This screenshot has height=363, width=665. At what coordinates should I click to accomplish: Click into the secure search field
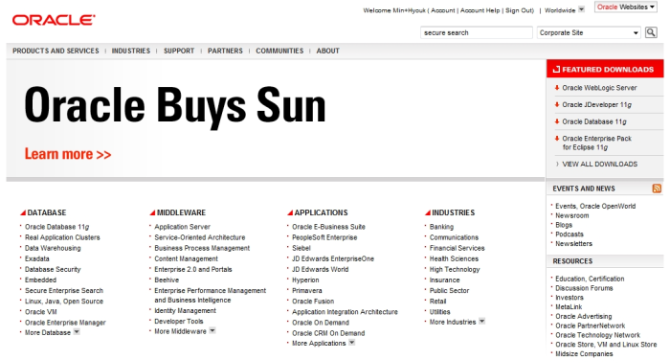(476, 33)
